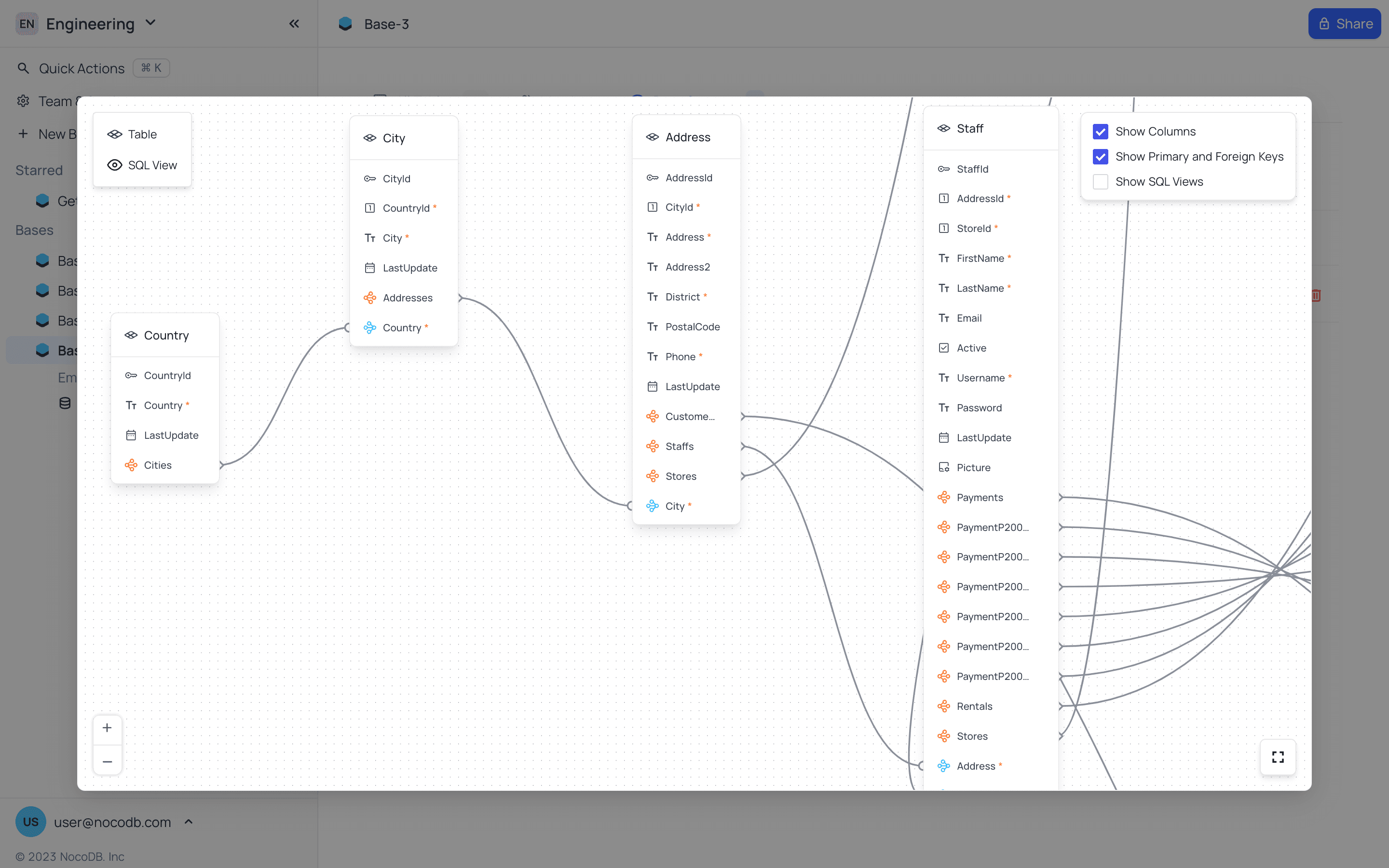Image resolution: width=1389 pixels, height=868 pixels.
Task: Click the Quick Actions search icon
Action: click(x=23, y=68)
